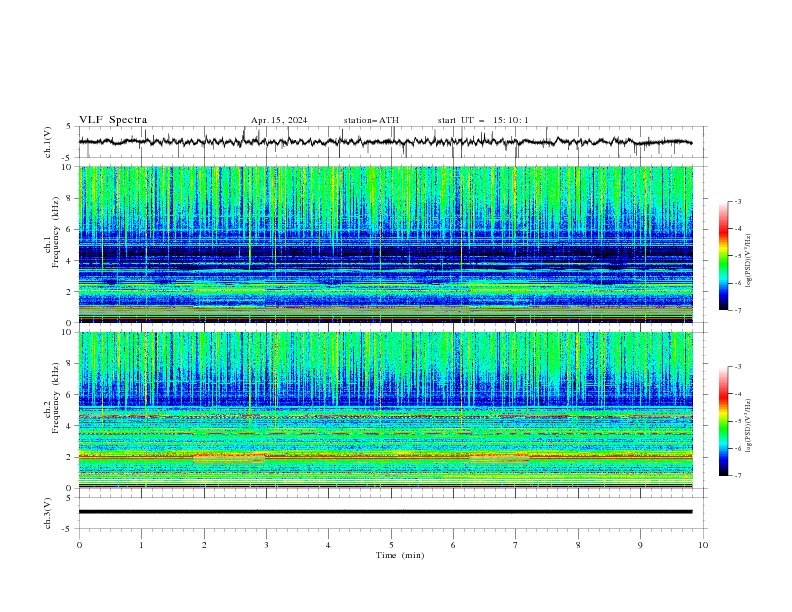Click the ch.1 (V) waveform axis label
The image size is (792, 612).
[x=48, y=142]
